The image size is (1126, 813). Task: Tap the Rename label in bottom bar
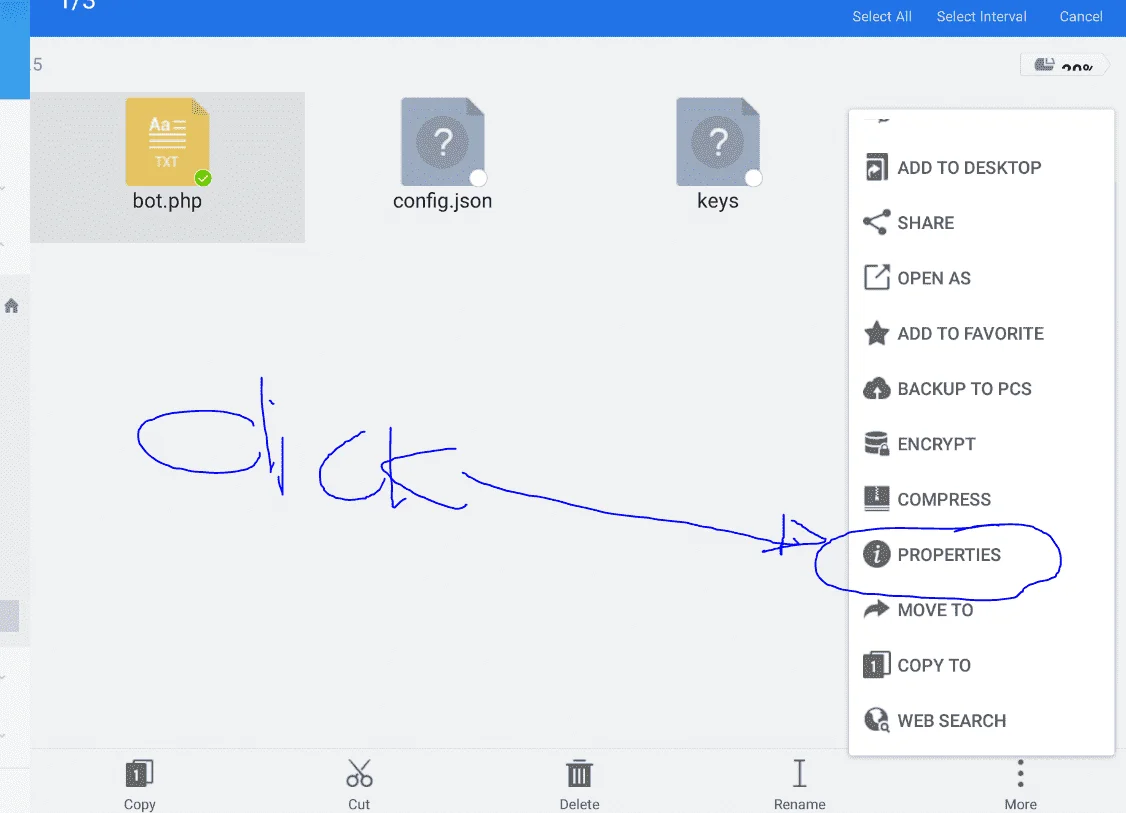[799, 804]
